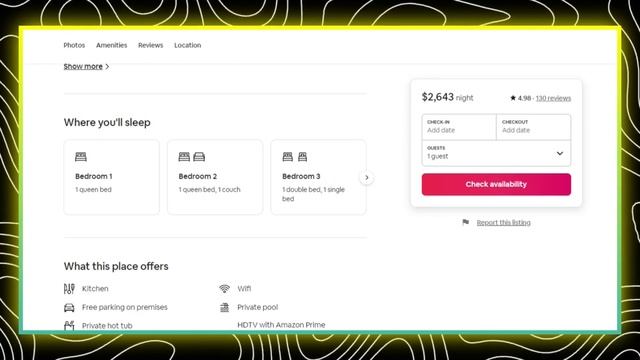Expand description with Show more

click(86, 67)
